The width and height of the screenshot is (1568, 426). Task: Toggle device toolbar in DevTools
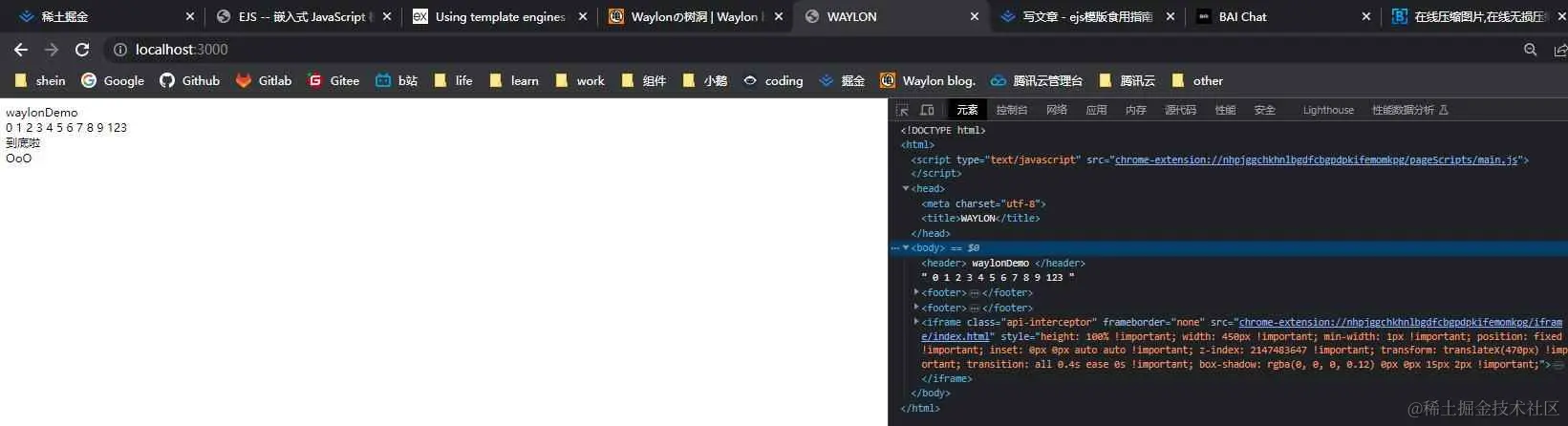coord(926,110)
